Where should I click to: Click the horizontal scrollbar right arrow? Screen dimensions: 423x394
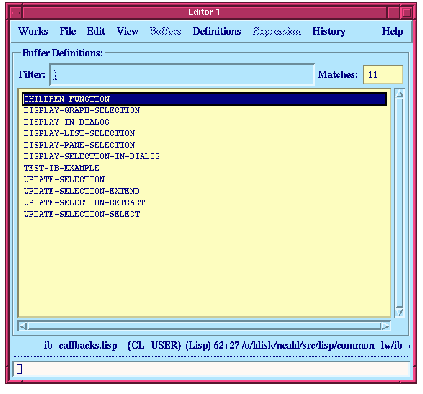click(385, 326)
